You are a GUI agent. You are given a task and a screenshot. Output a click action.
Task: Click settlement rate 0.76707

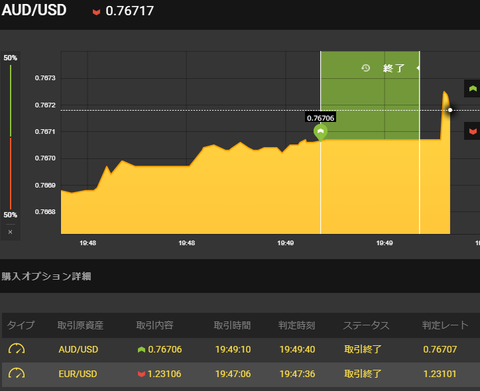click(440, 349)
